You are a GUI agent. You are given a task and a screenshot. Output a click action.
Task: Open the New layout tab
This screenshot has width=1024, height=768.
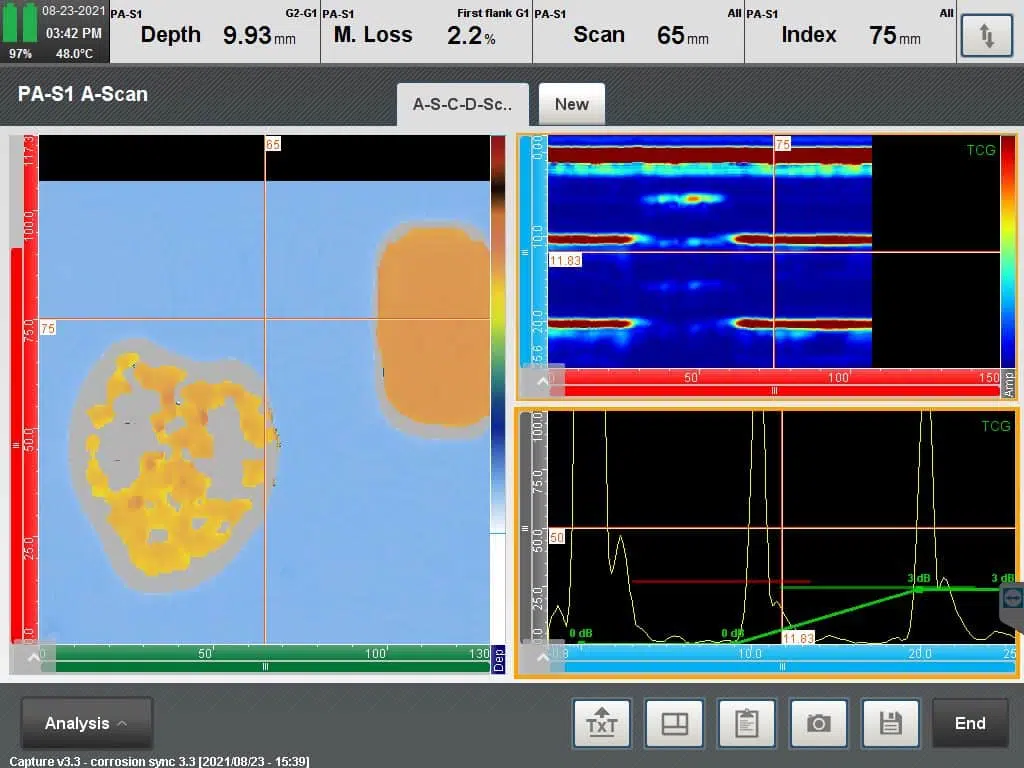coord(571,103)
